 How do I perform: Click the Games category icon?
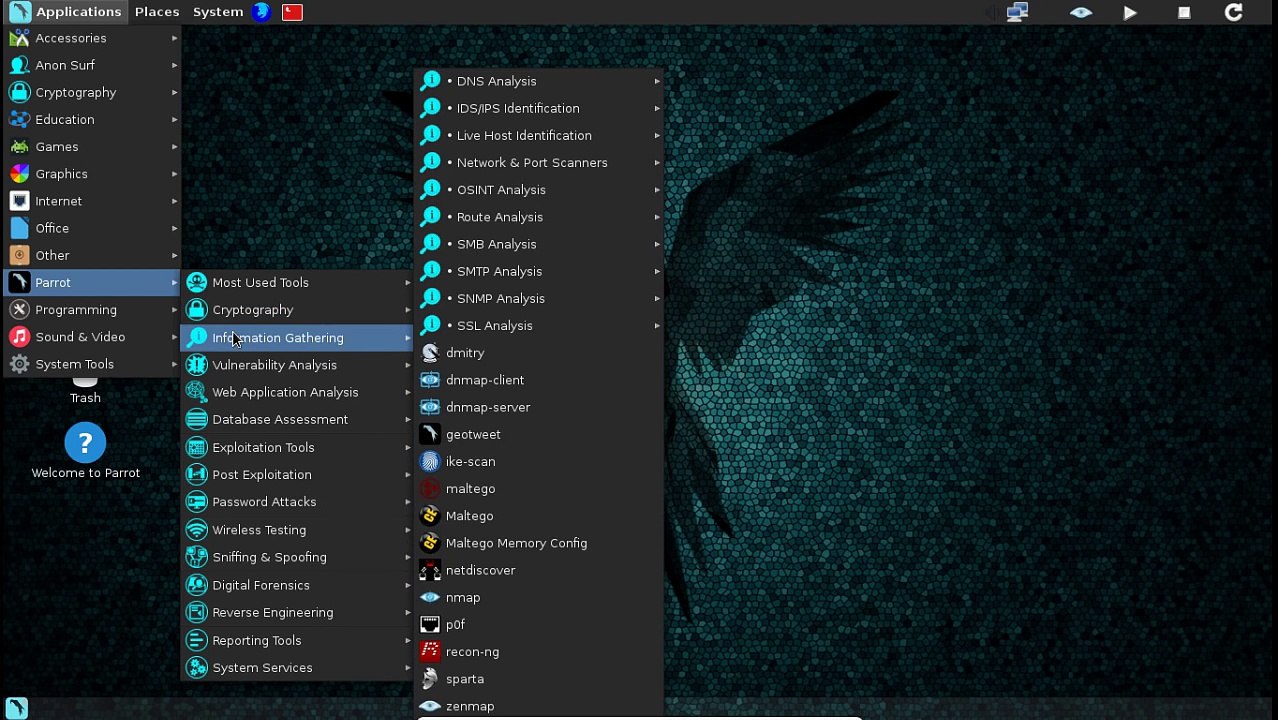pos(19,146)
